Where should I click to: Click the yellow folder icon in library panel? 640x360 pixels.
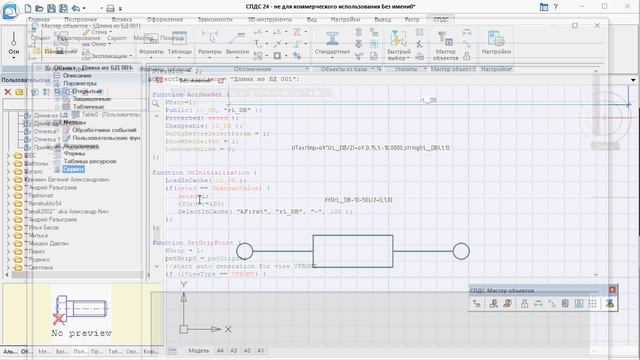tap(19, 92)
